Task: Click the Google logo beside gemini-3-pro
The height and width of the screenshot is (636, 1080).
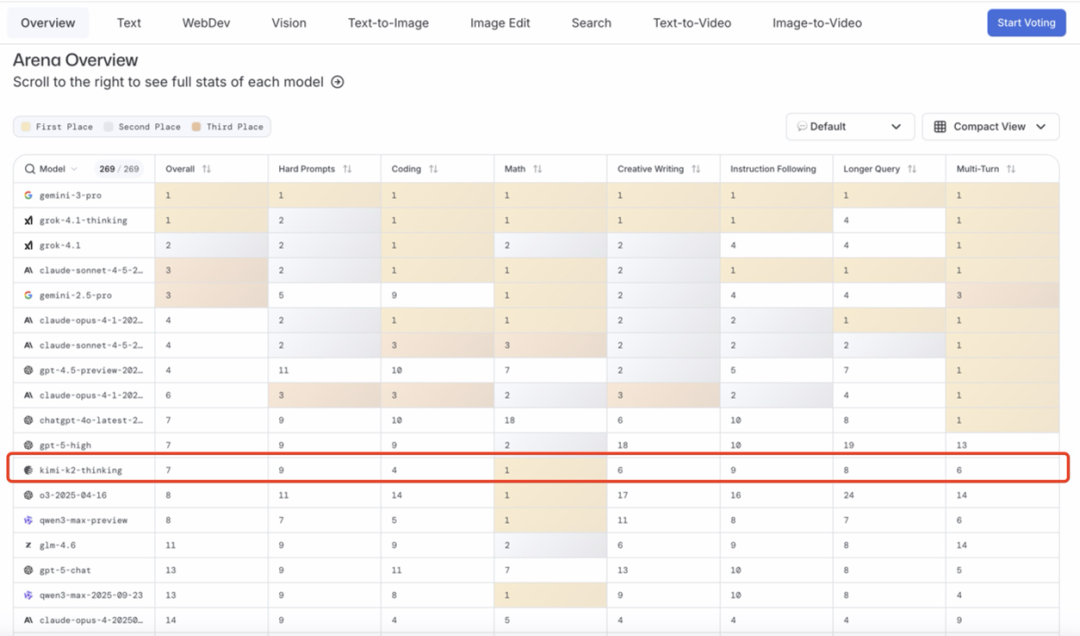Action: point(28,195)
